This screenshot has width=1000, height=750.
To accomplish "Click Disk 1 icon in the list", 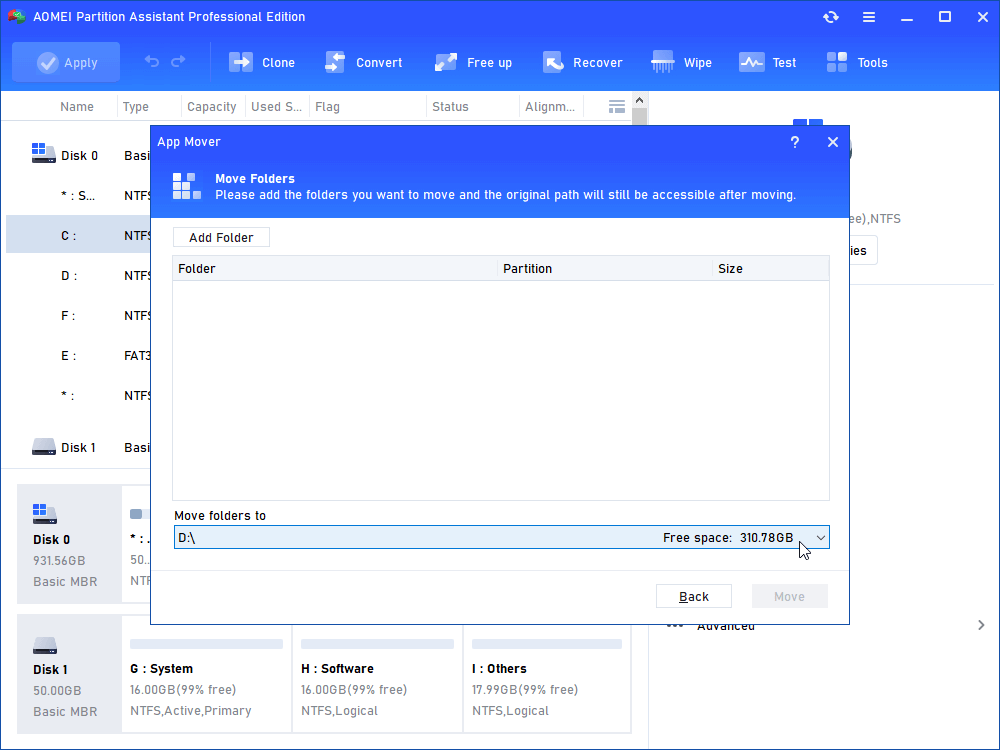I will 43,446.
